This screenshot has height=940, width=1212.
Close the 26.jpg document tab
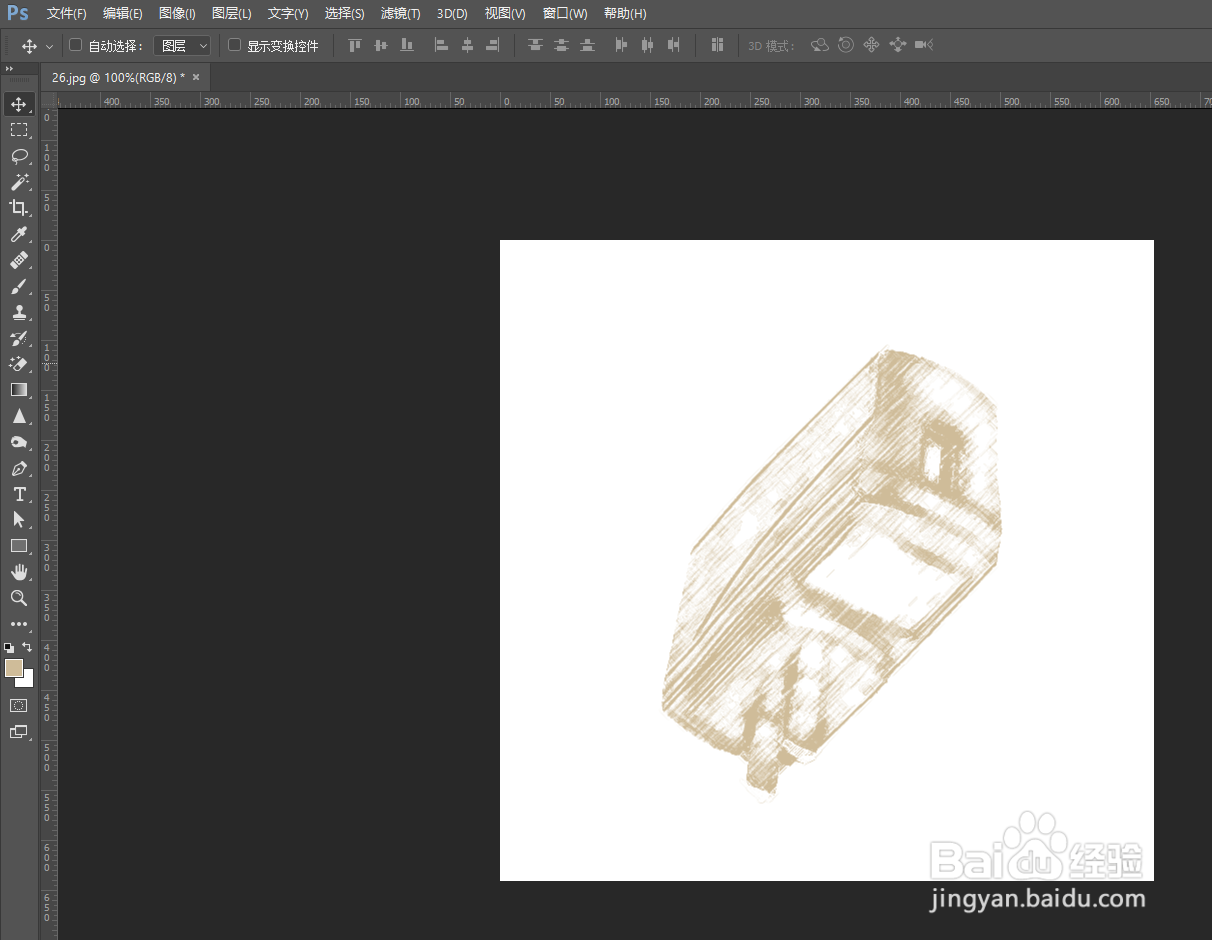pyautogui.click(x=196, y=77)
